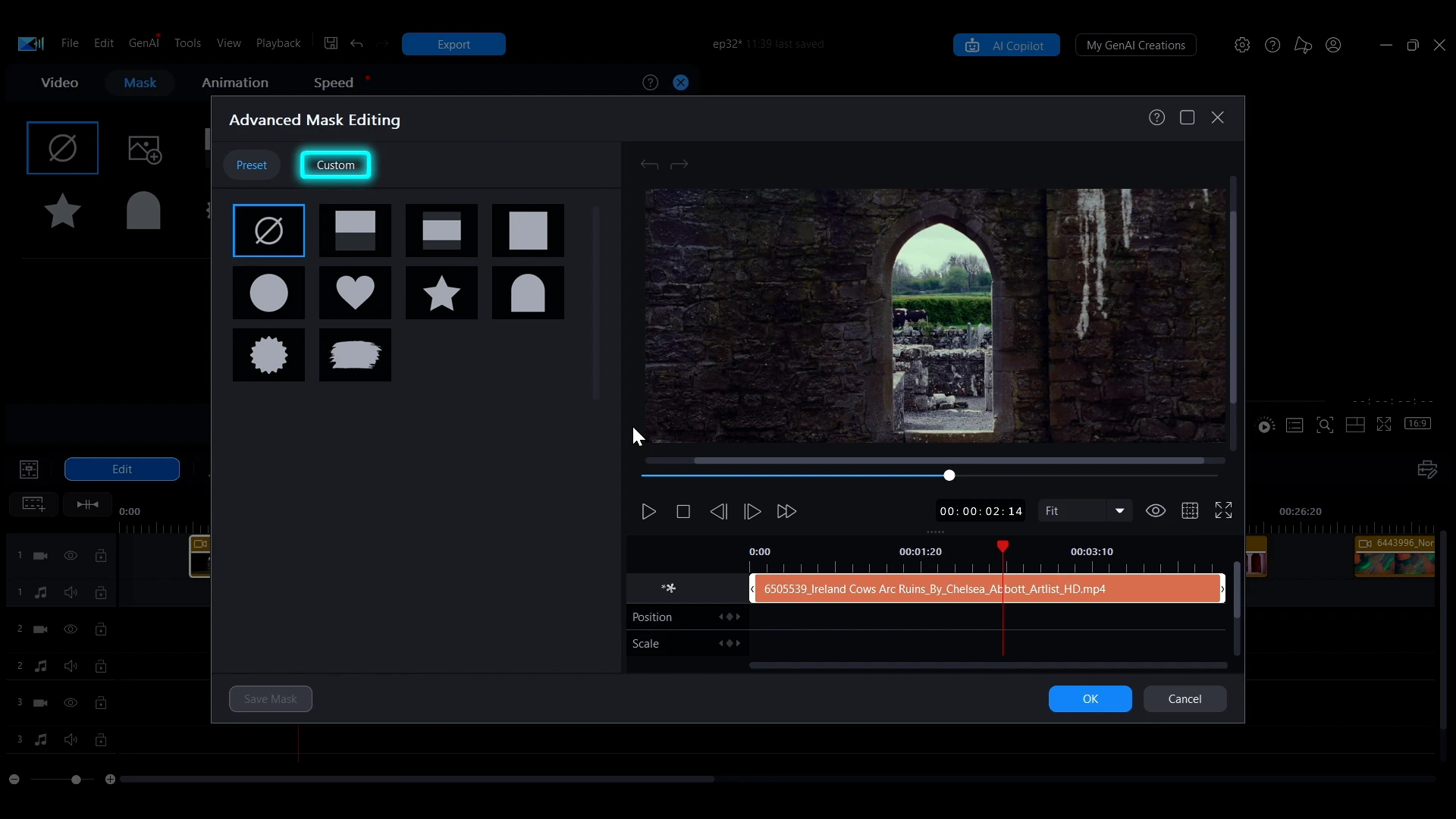Stop the mask preview playback
Image resolution: width=1456 pixels, height=819 pixels.
(x=683, y=512)
